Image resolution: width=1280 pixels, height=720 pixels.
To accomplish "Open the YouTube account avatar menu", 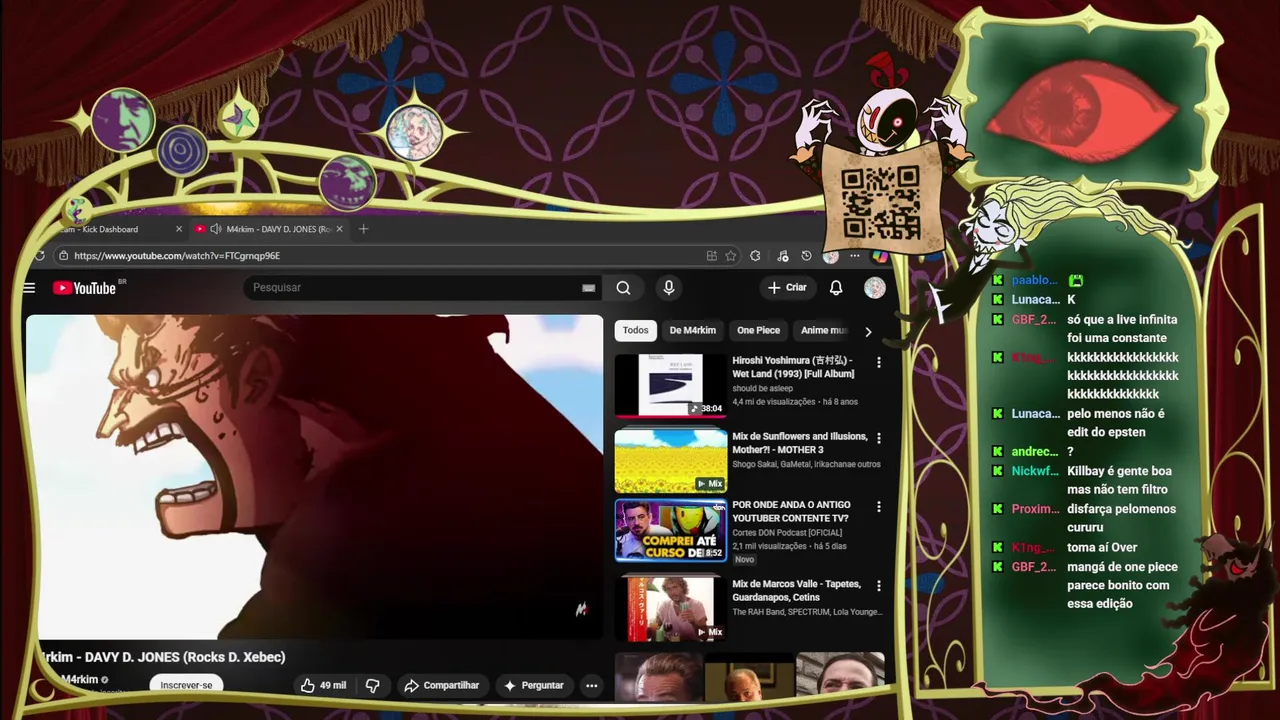I will coord(875,288).
